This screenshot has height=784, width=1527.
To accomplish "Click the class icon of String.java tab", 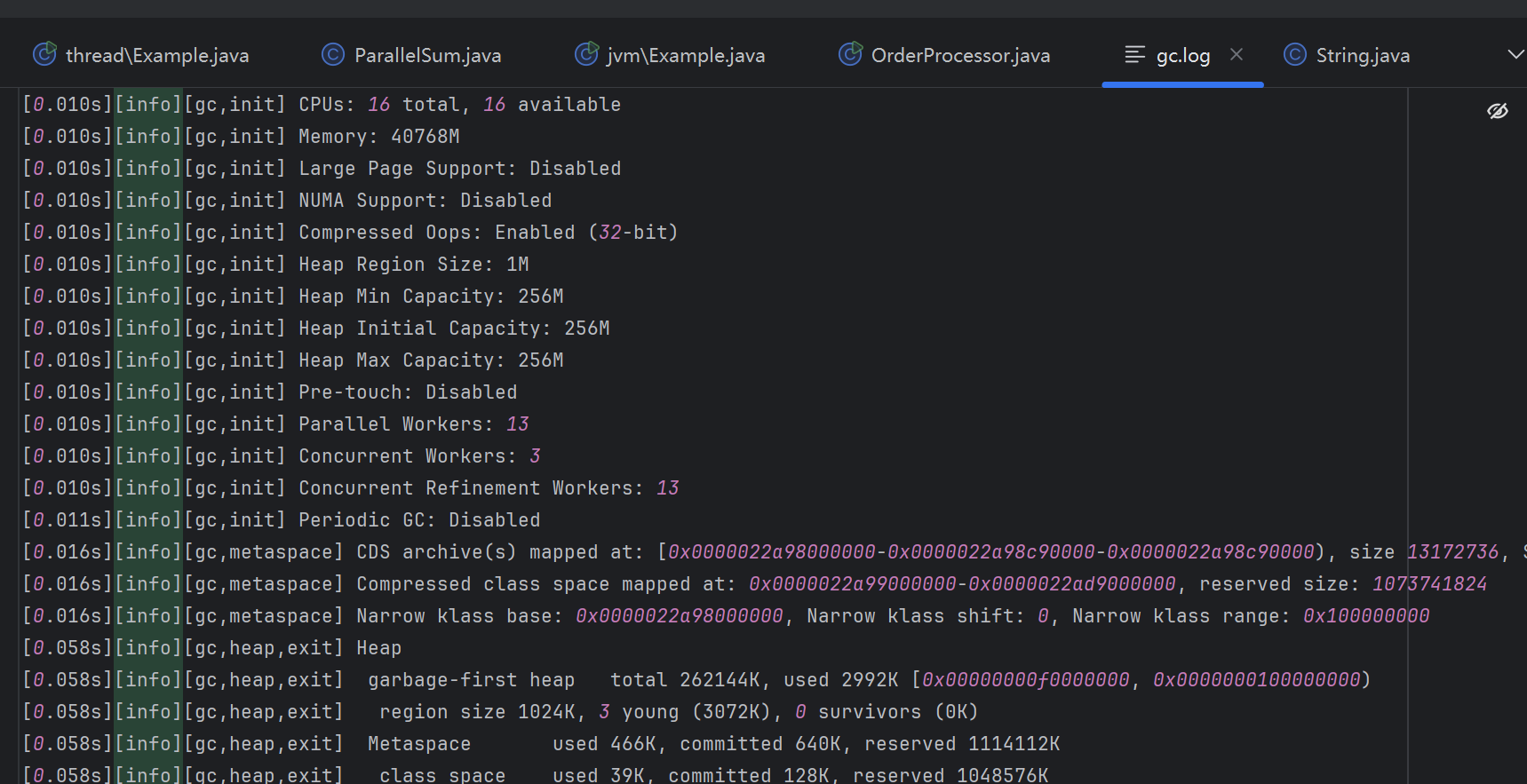I will point(1295,55).
